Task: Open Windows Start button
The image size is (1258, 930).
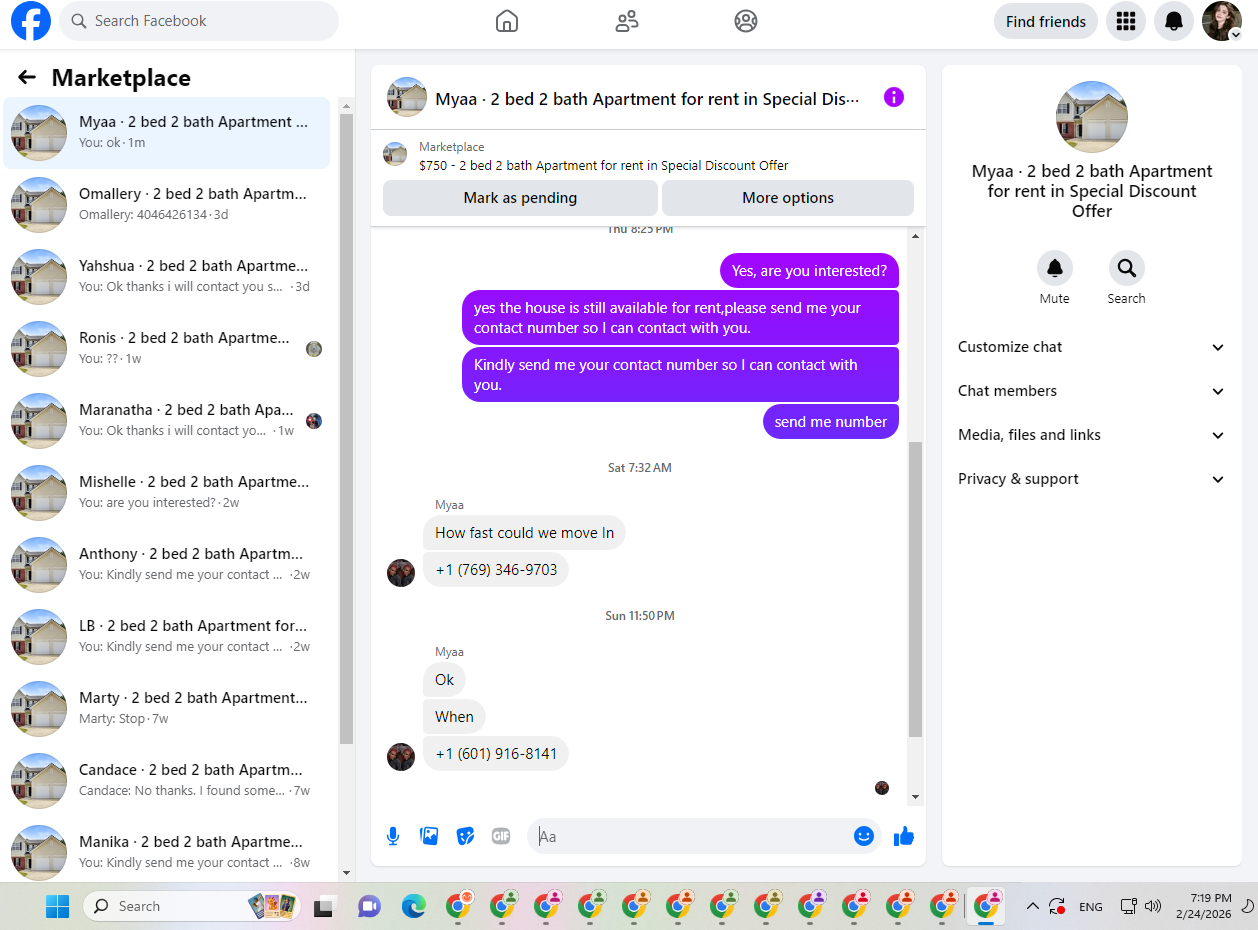Action: pos(57,906)
